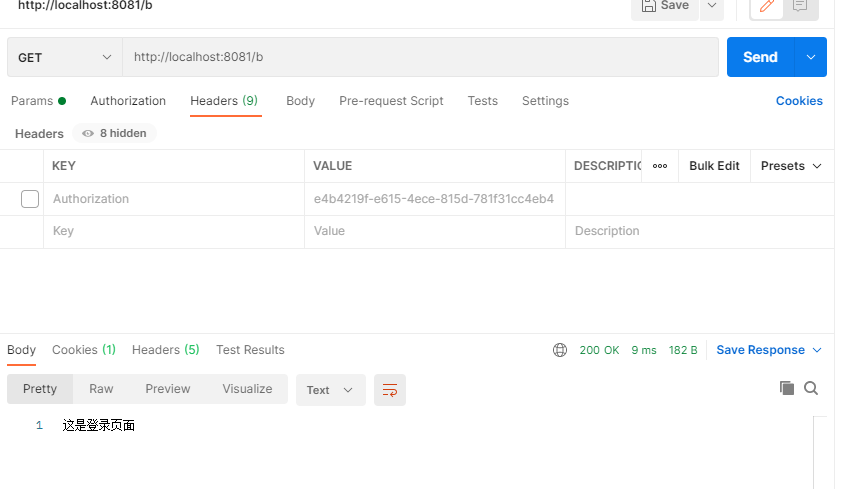The width and height of the screenshot is (849, 489).
Task: Open the Test Results tab
Action: pos(250,350)
